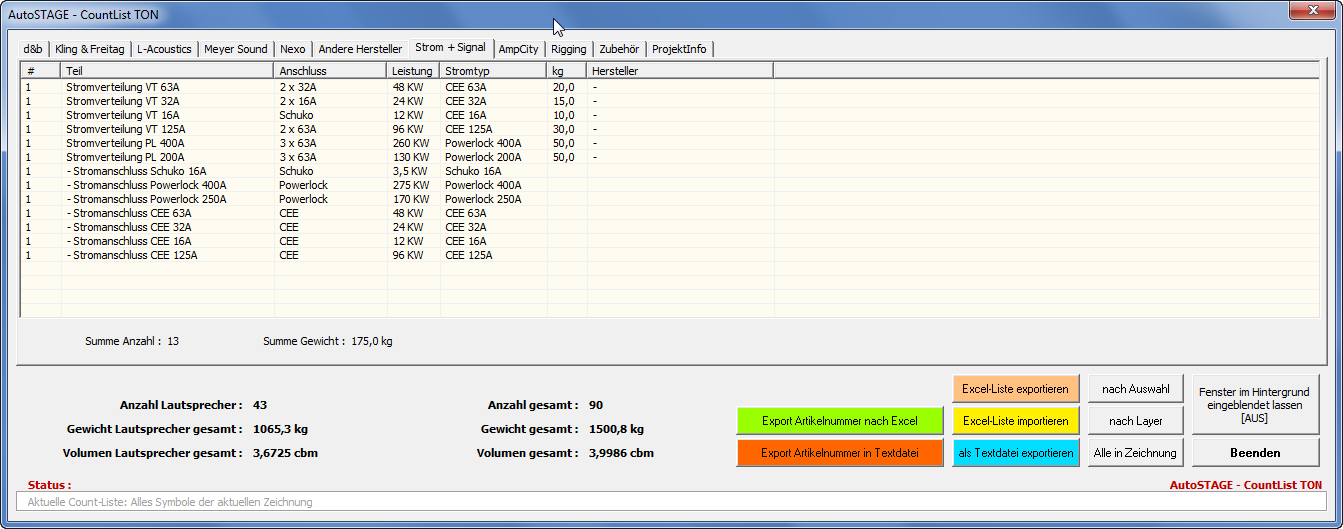Open the Rigging tab

569,49
